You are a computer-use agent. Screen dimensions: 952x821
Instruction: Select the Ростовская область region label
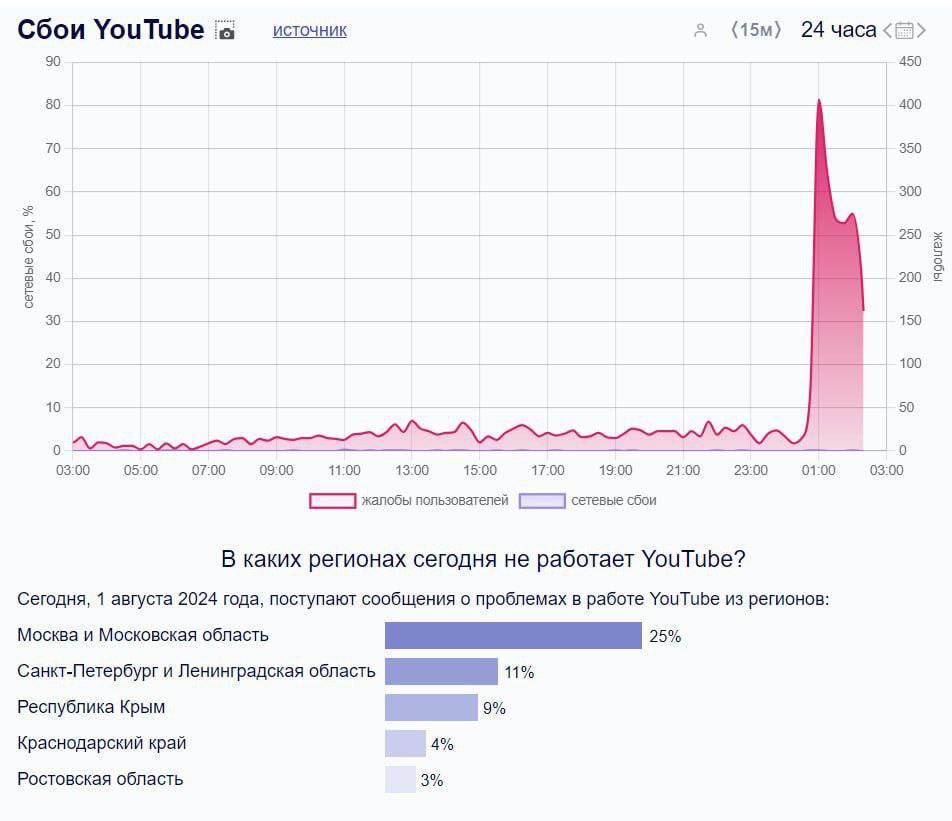coord(100,779)
